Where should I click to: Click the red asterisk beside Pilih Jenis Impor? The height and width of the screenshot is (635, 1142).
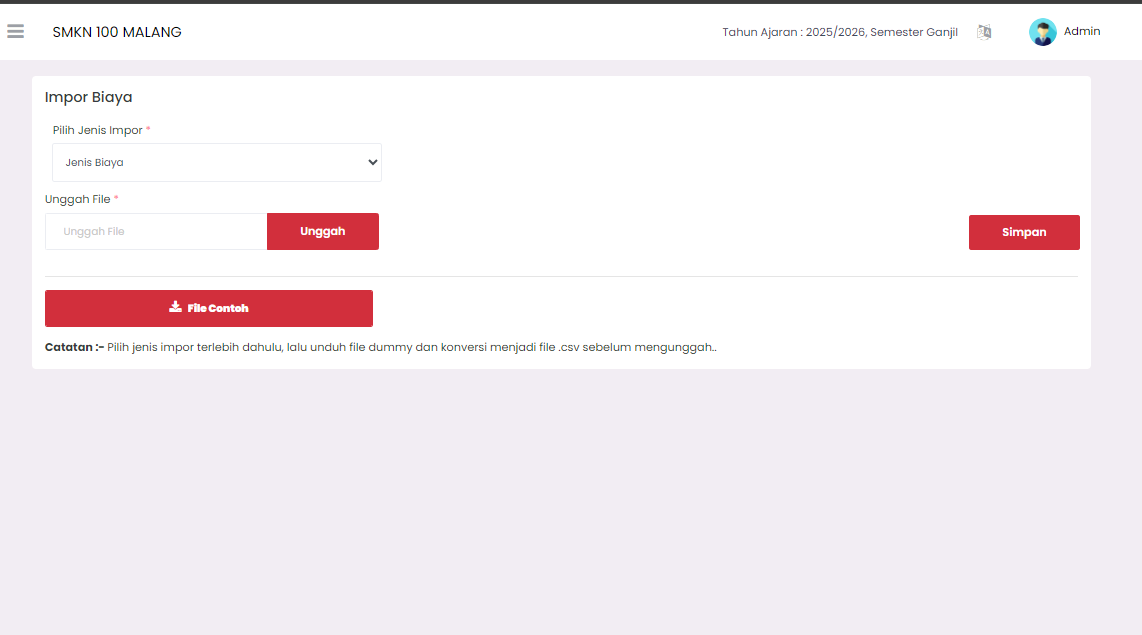[149, 130]
